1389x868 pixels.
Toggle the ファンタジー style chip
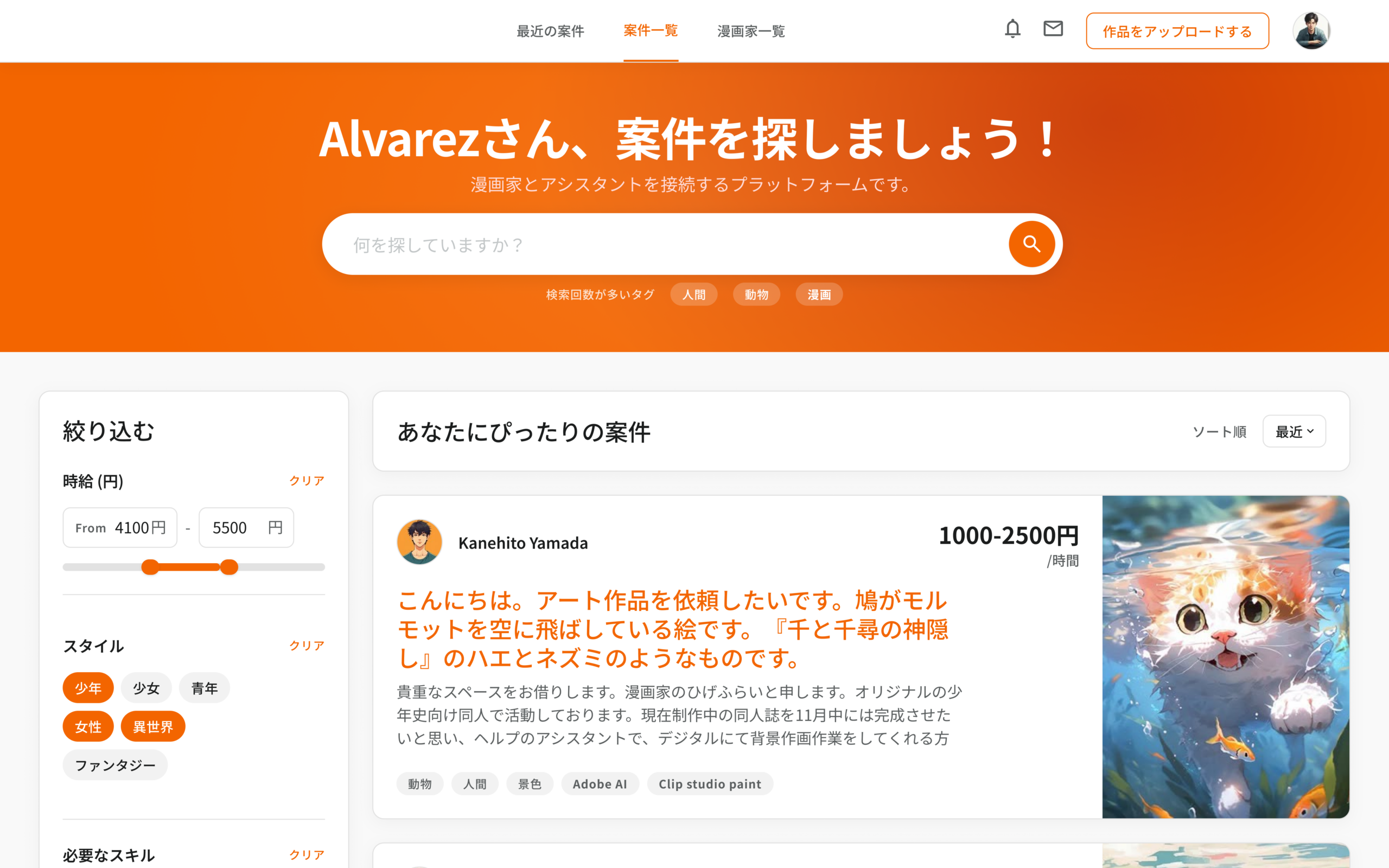pos(116,765)
